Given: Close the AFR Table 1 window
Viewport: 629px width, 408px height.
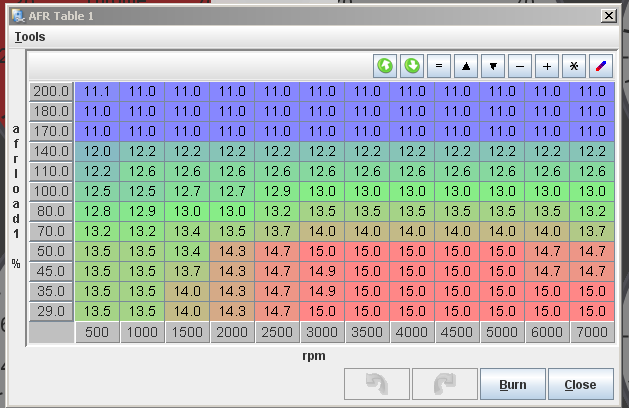Looking at the screenshot, I should click(608, 15).
